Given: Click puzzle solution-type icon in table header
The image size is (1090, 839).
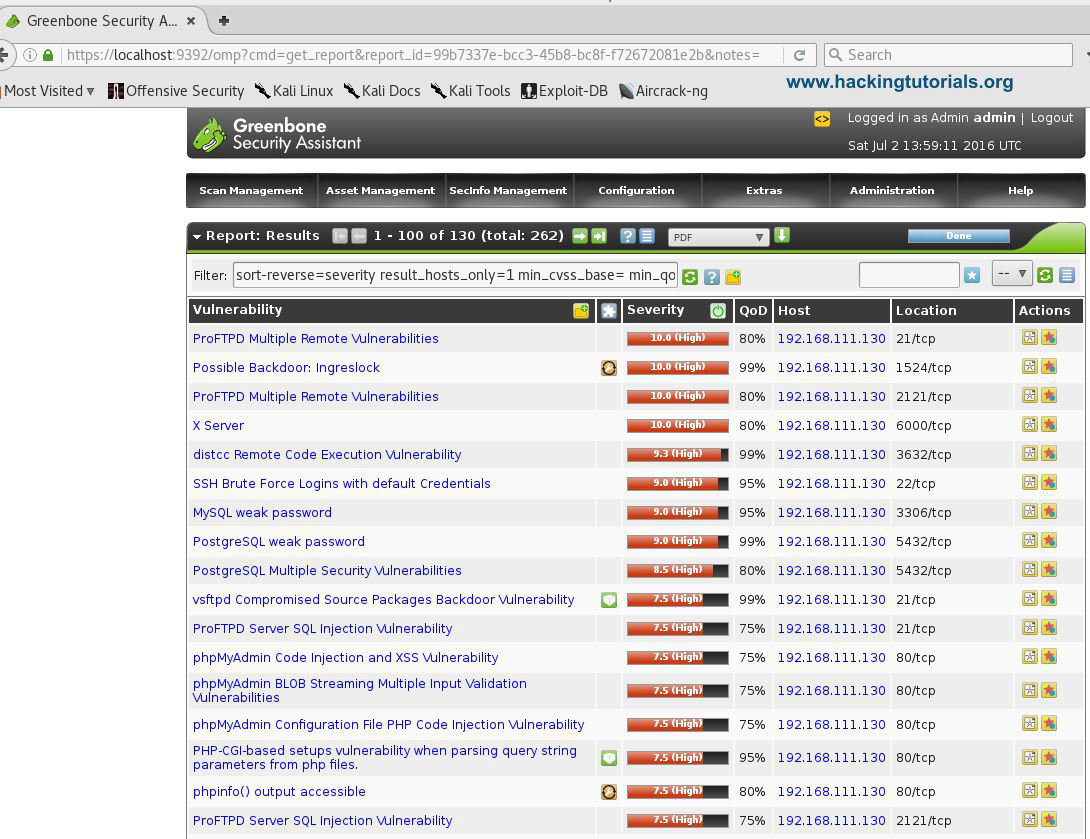Looking at the screenshot, I should tap(609, 311).
